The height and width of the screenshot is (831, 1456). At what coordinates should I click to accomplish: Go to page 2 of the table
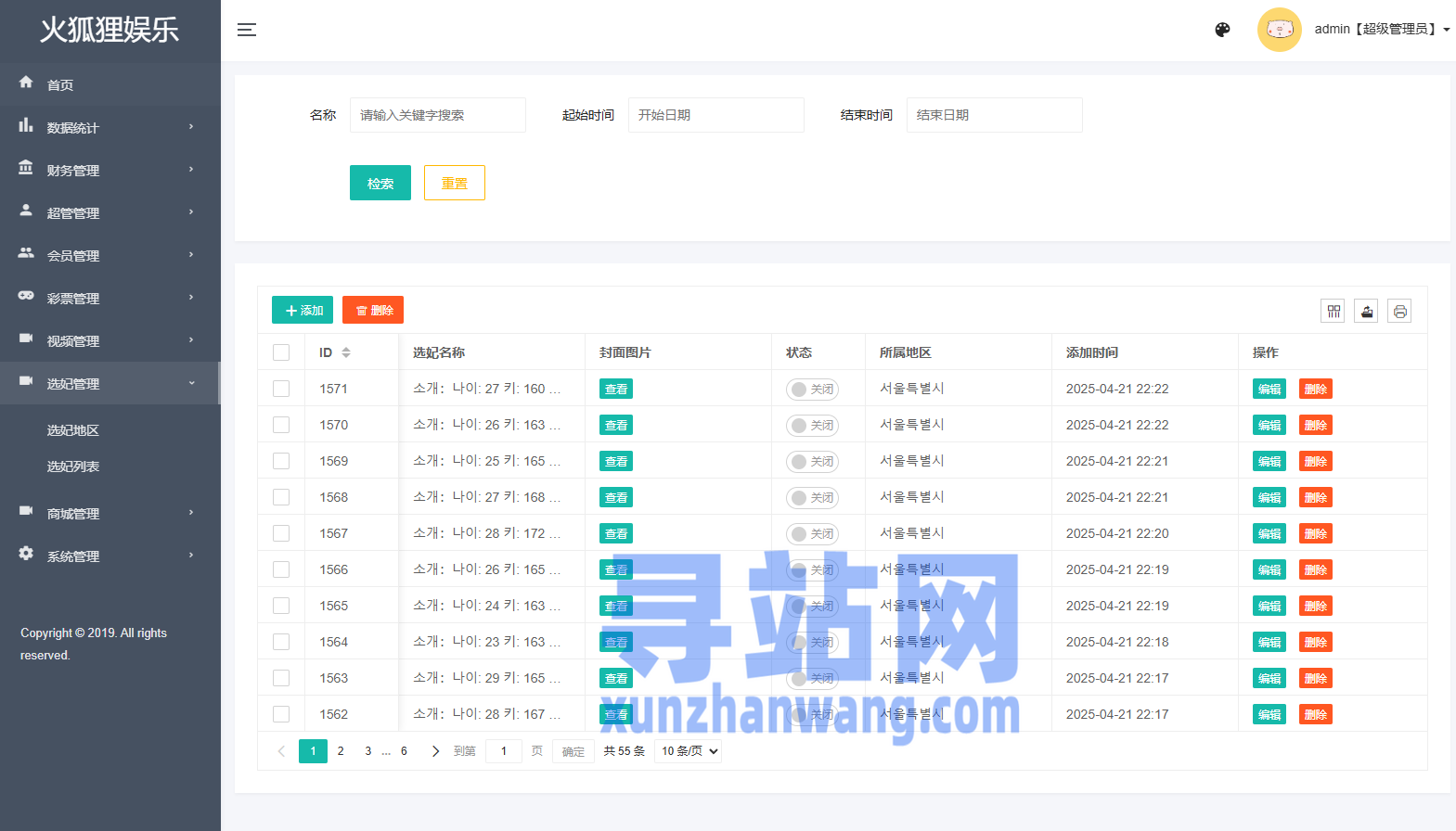tap(341, 751)
